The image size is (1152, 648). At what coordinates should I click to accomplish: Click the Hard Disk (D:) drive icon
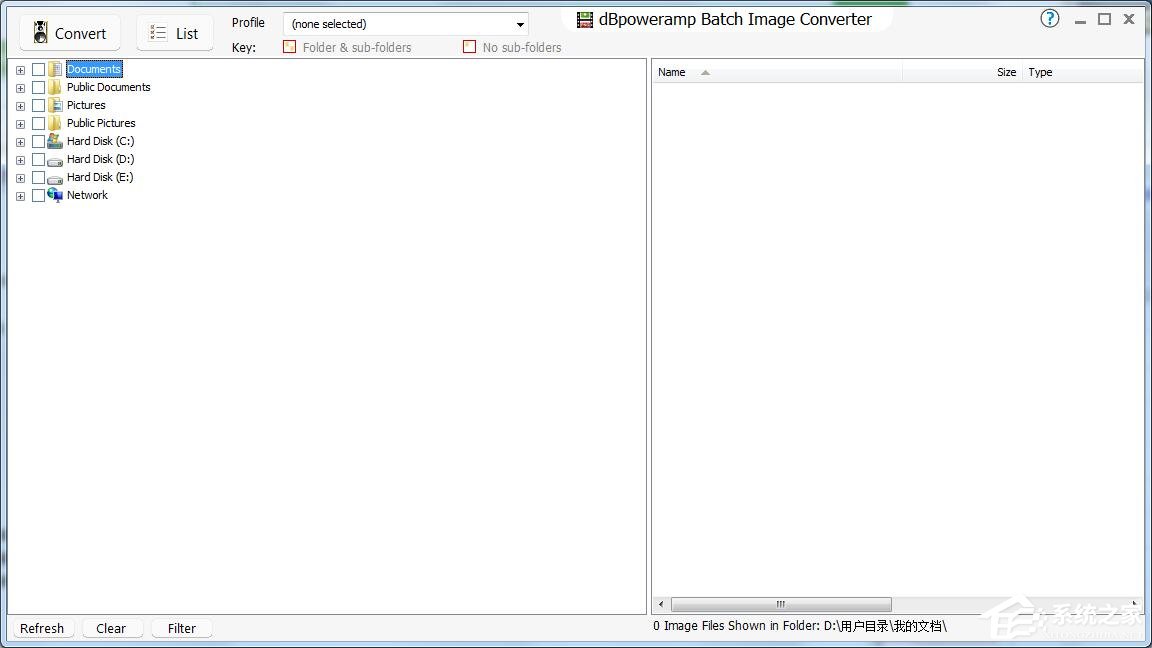coord(55,160)
